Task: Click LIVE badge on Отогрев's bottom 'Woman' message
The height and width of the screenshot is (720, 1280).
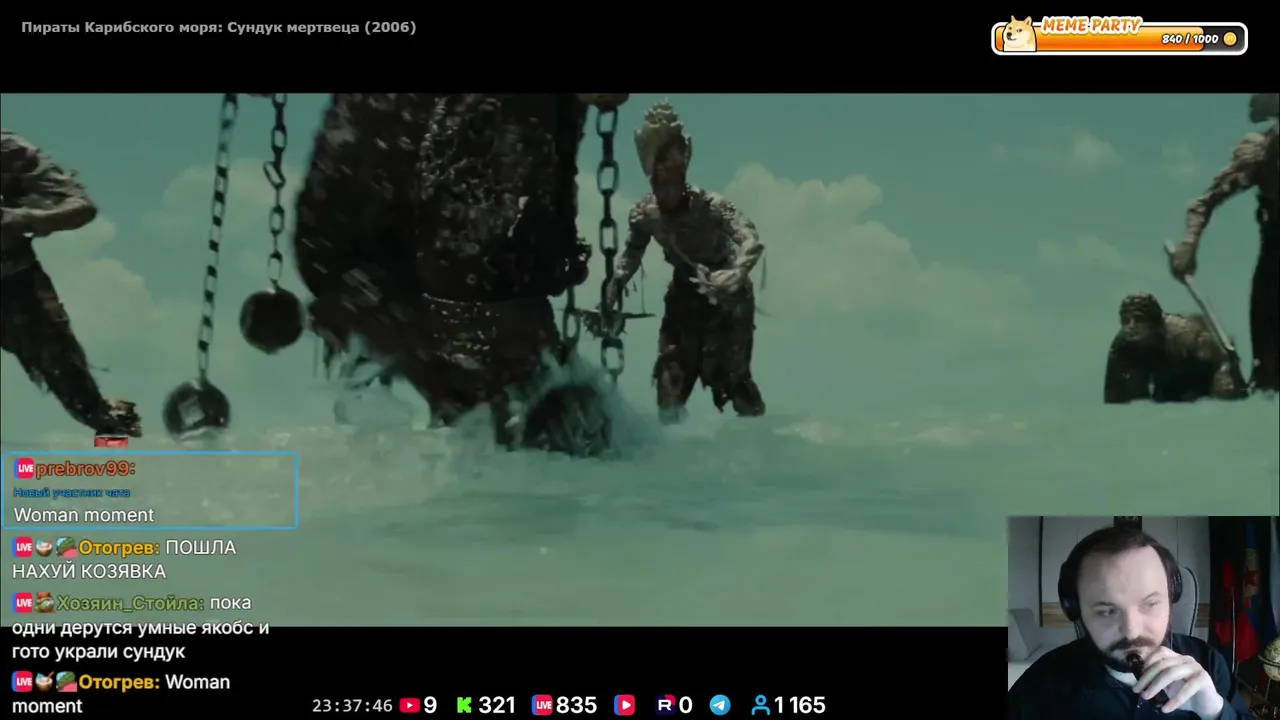Action: point(23,682)
